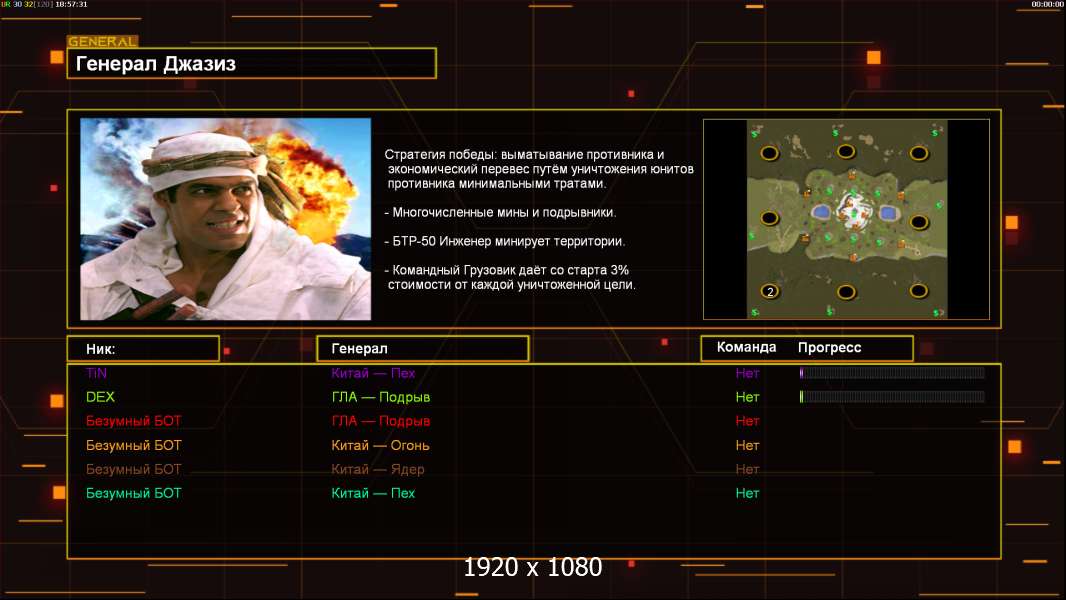Click green 'Китай — Пех' general entry
Viewport: 1066px width, 600px height.
point(373,493)
